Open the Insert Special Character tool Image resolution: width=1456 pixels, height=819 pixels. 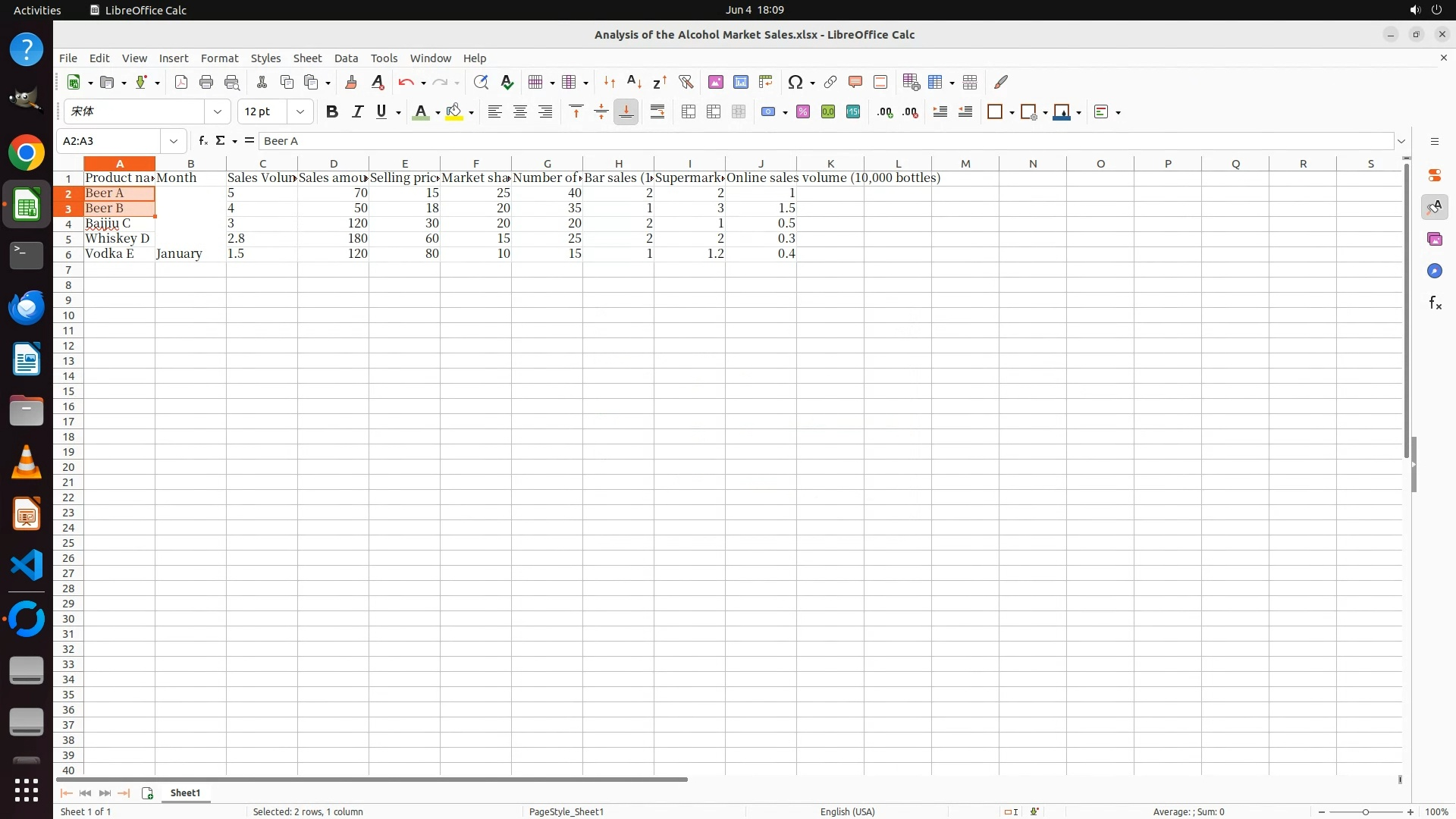click(x=795, y=82)
